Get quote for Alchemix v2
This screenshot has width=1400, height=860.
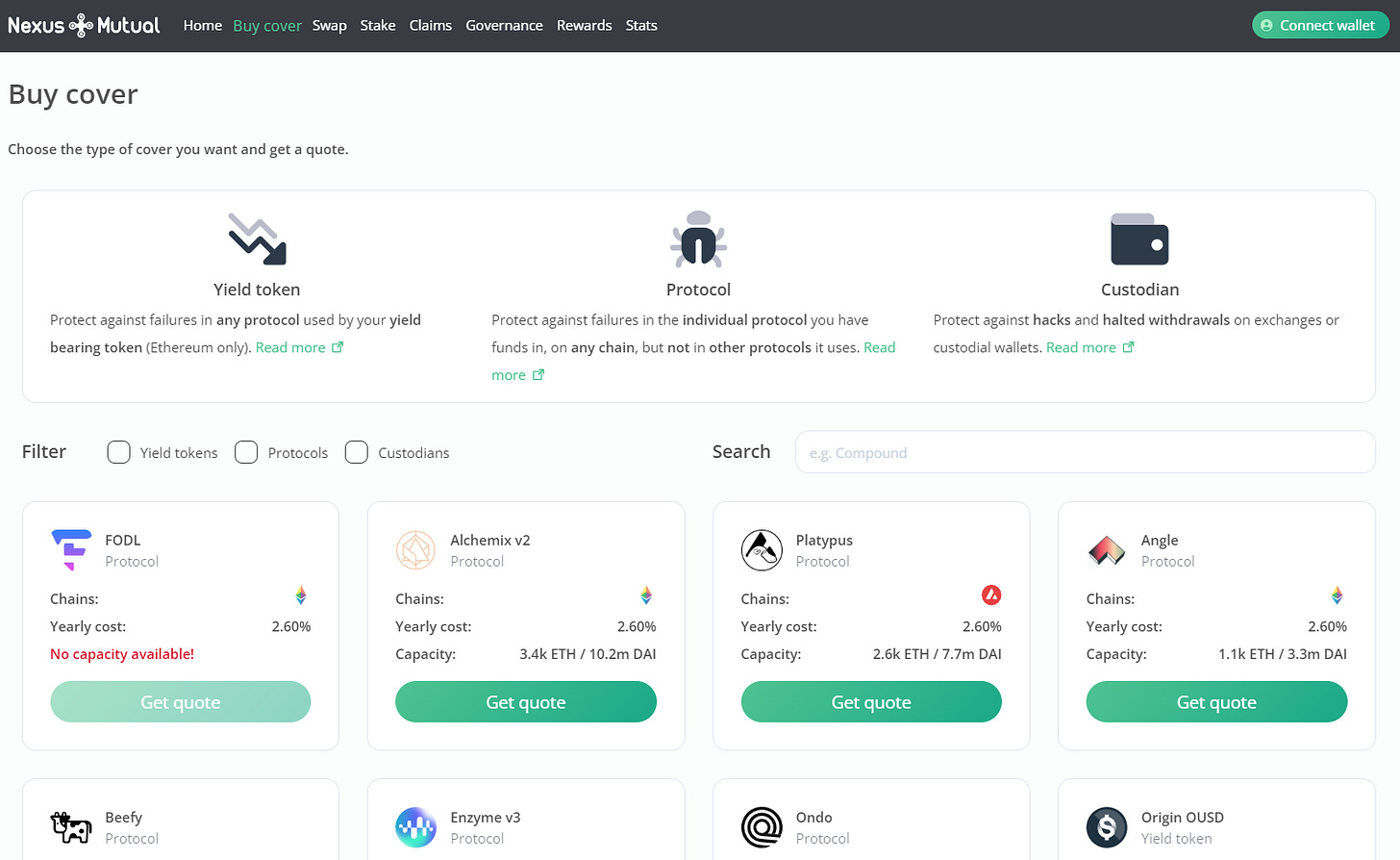click(x=526, y=702)
